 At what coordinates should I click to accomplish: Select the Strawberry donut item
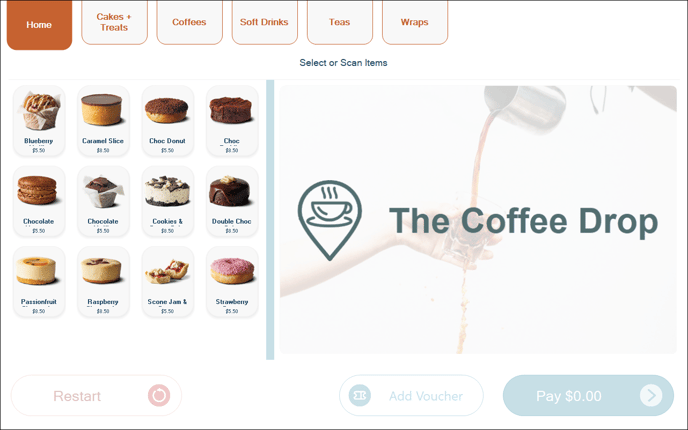232,282
